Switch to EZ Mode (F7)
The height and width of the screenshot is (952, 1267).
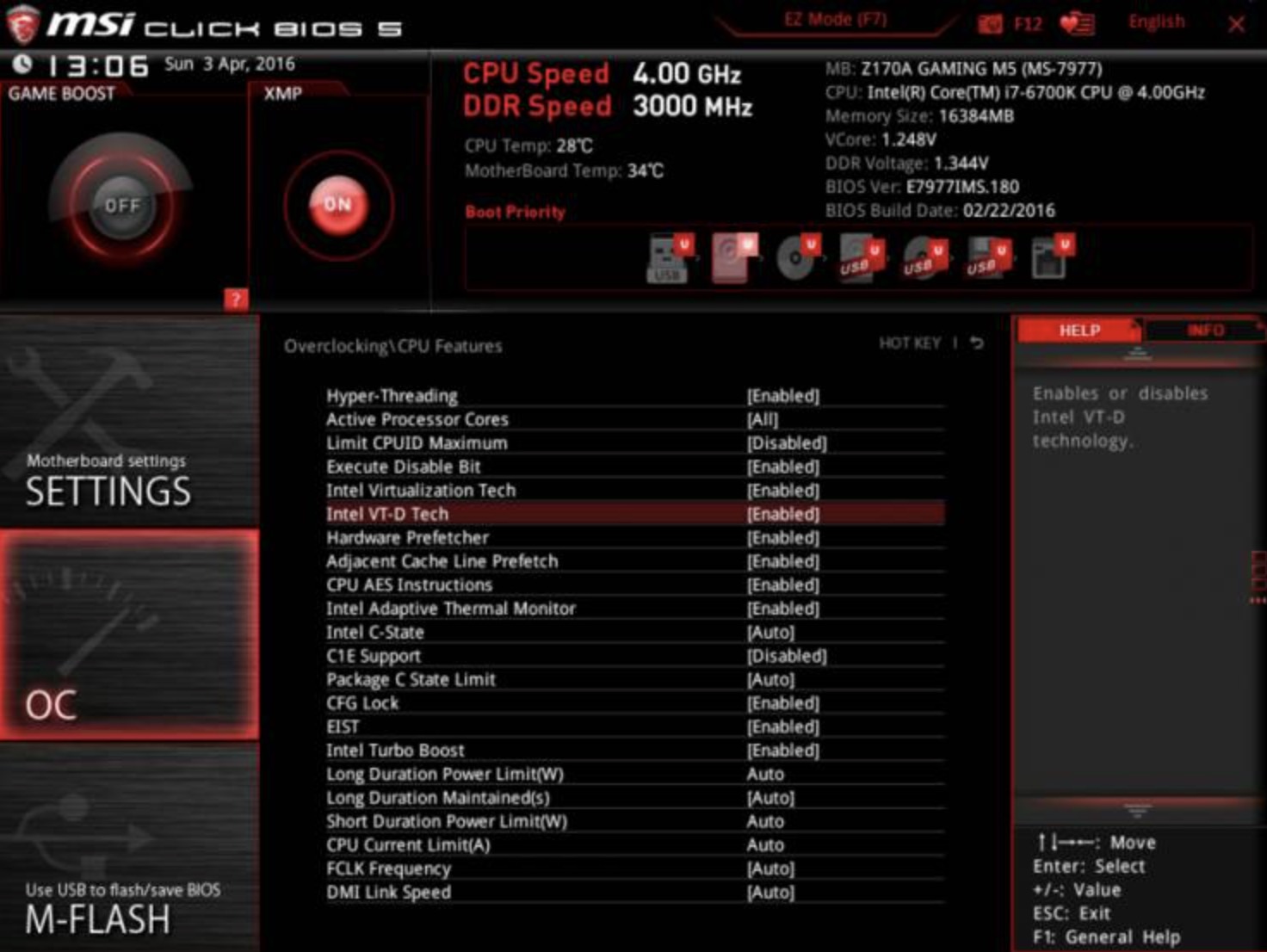tap(835, 19)
